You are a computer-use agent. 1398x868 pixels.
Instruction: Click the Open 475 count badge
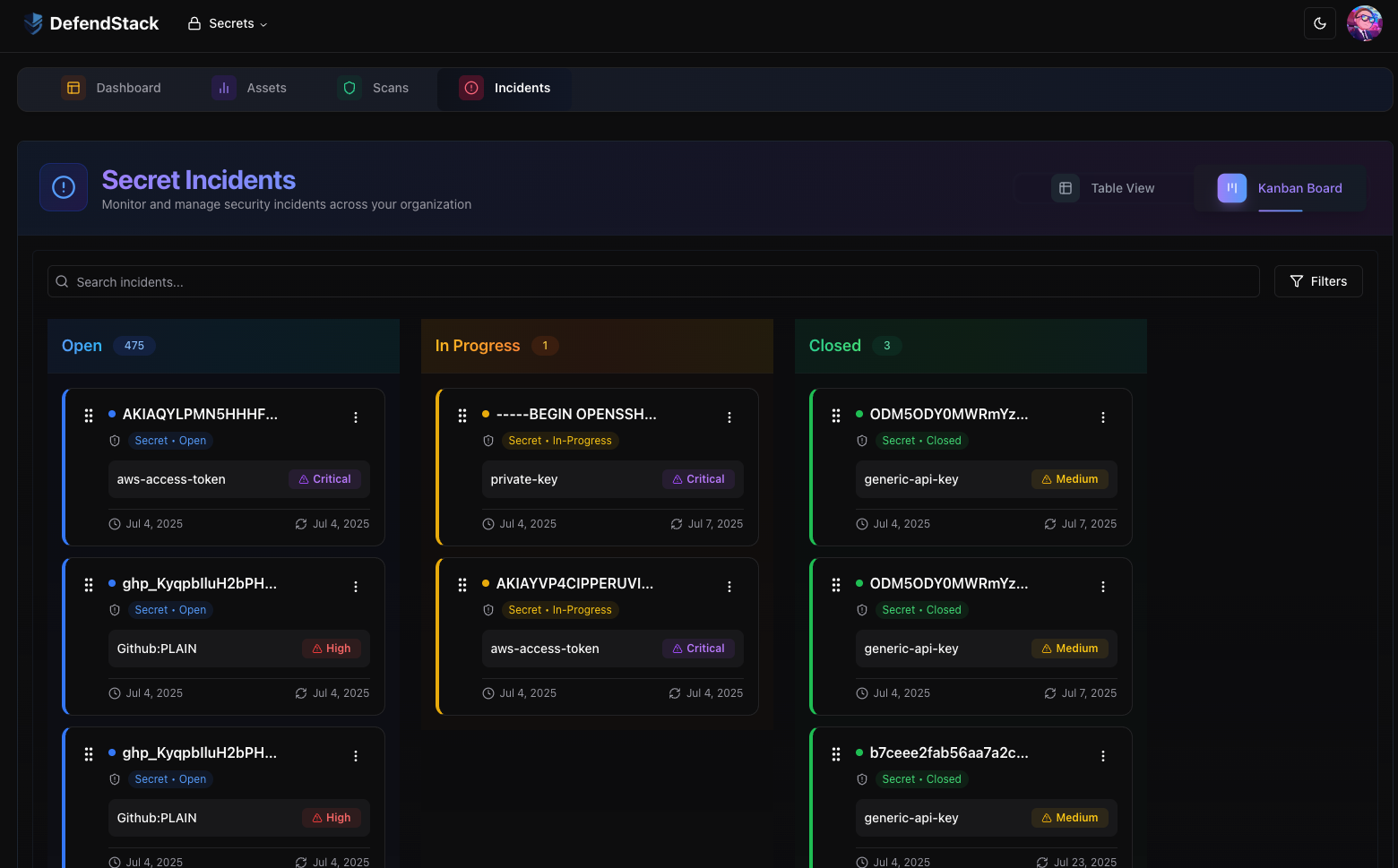(134, 345)
